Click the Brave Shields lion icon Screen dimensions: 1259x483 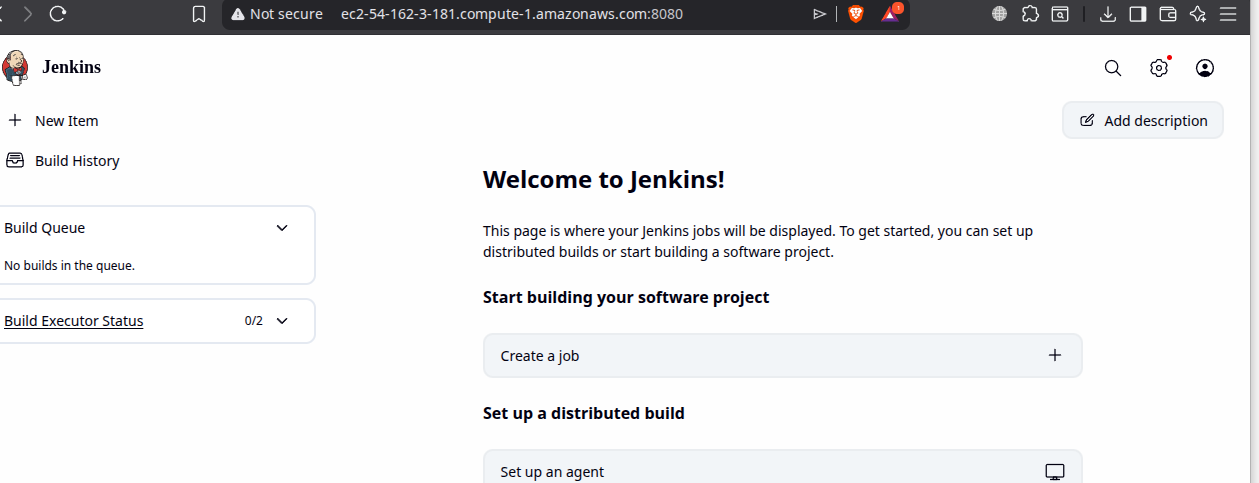click(x=856, y=14)
